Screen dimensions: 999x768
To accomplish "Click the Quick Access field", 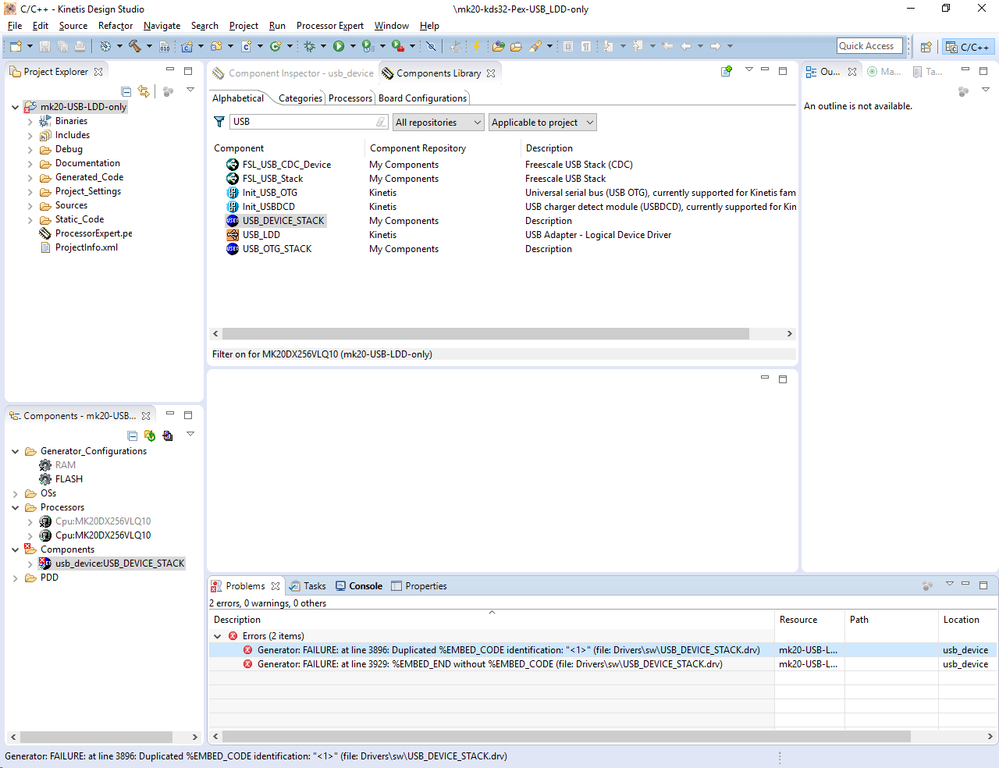I will [870, 46].
